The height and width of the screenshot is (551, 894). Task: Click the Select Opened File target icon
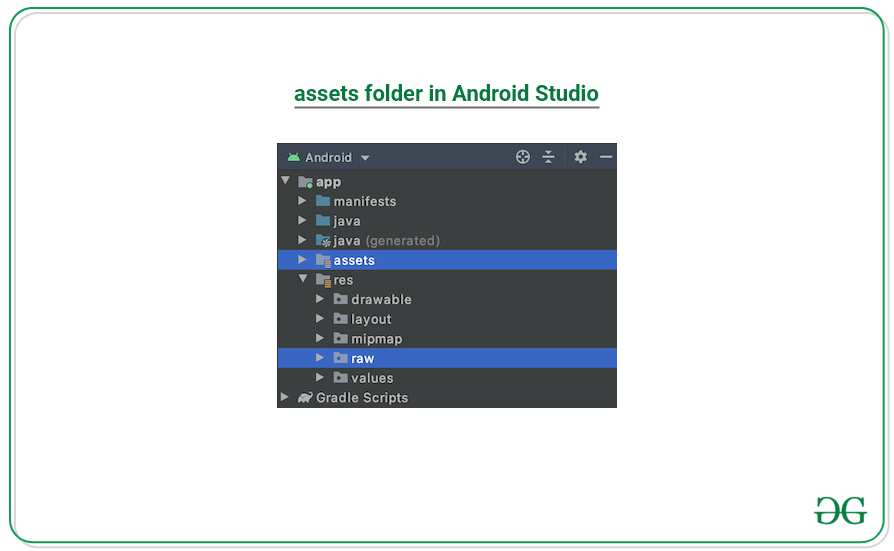523,157
